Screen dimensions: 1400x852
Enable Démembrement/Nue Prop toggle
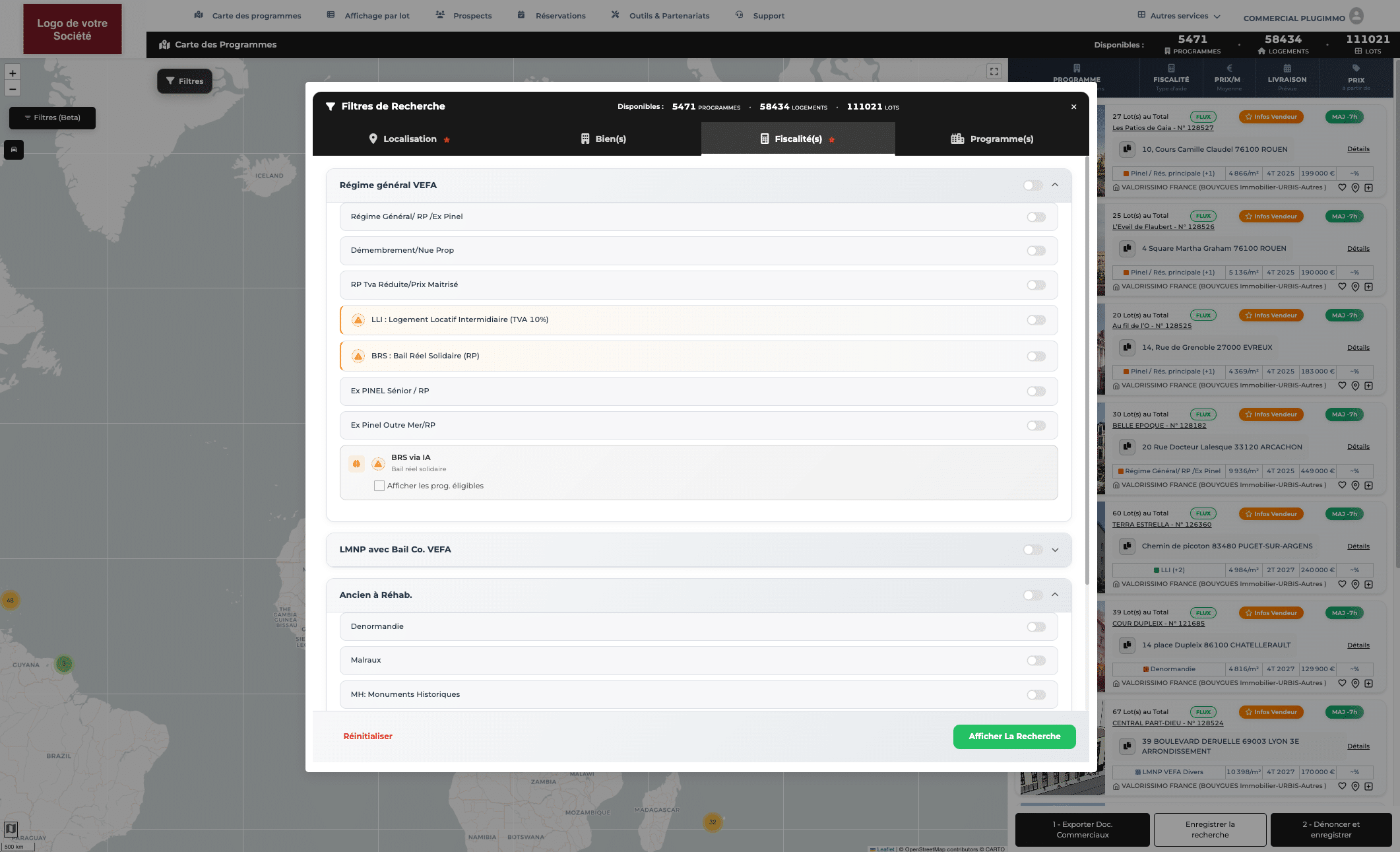click(x=1036, y=251)
